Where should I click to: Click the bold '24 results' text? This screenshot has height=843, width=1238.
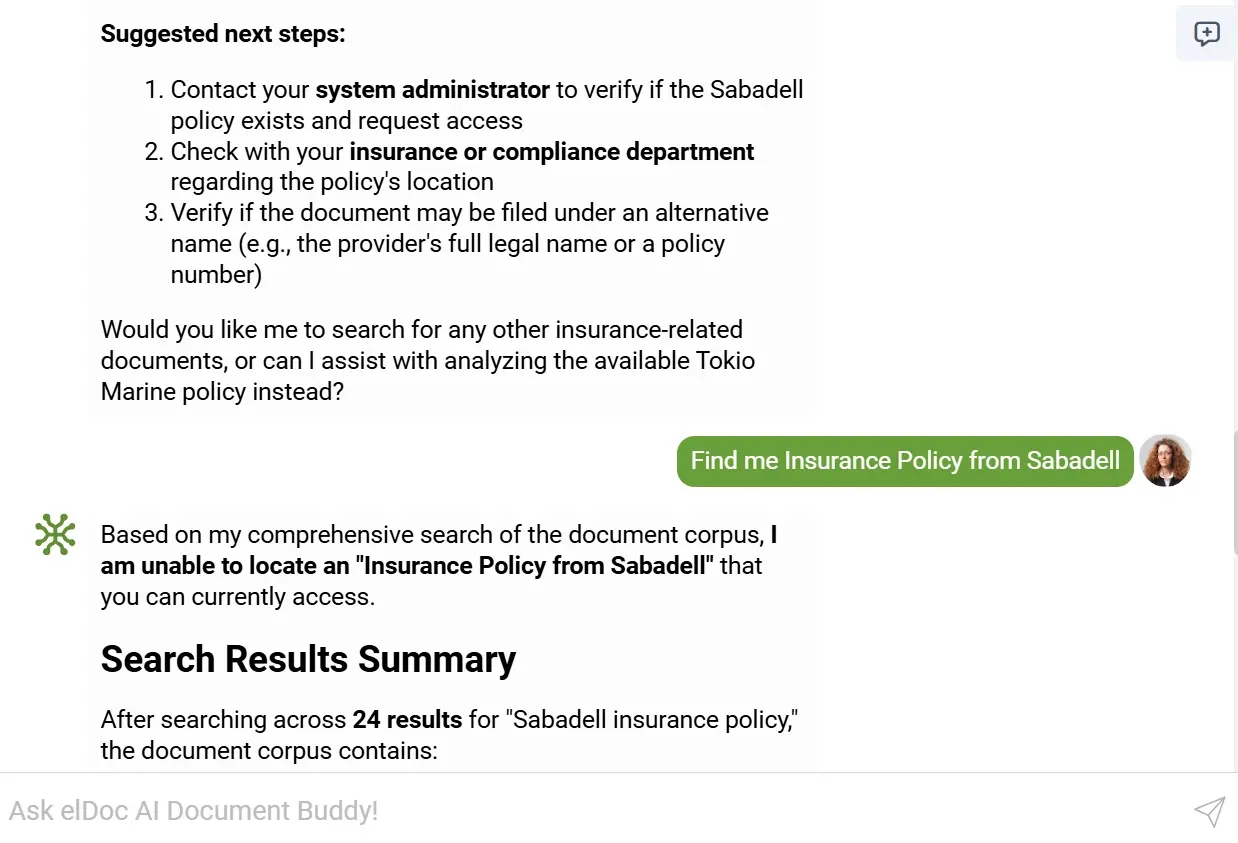coord(407,720)
